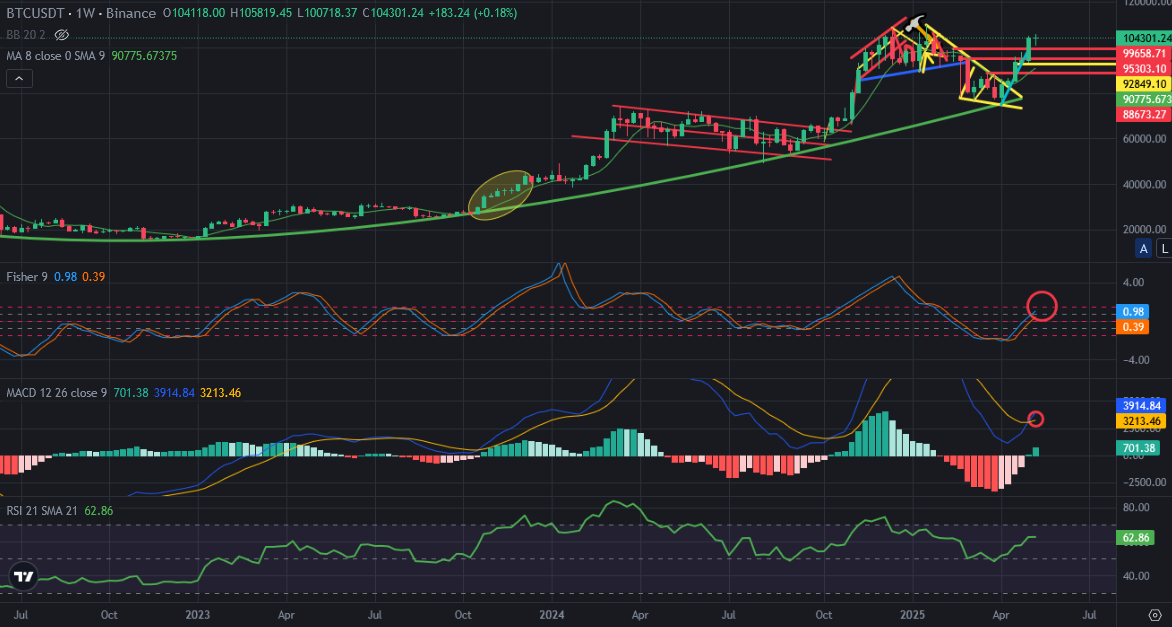The image size is (1172, 627).
Task: Open the BTCUSDT symbol title
Action: (x=35, y=13)
